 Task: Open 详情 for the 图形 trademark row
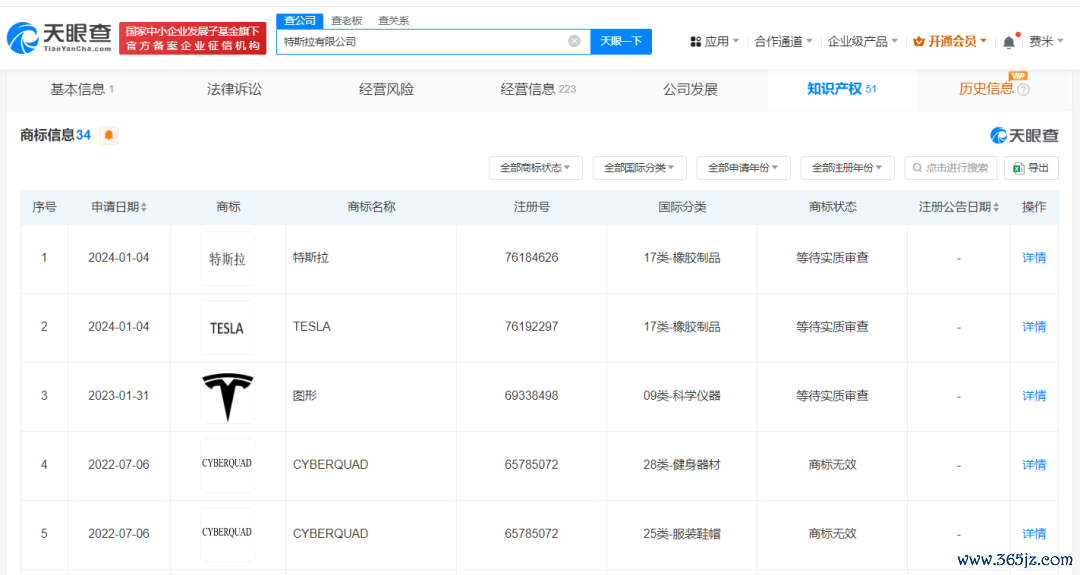(1034, 396)
